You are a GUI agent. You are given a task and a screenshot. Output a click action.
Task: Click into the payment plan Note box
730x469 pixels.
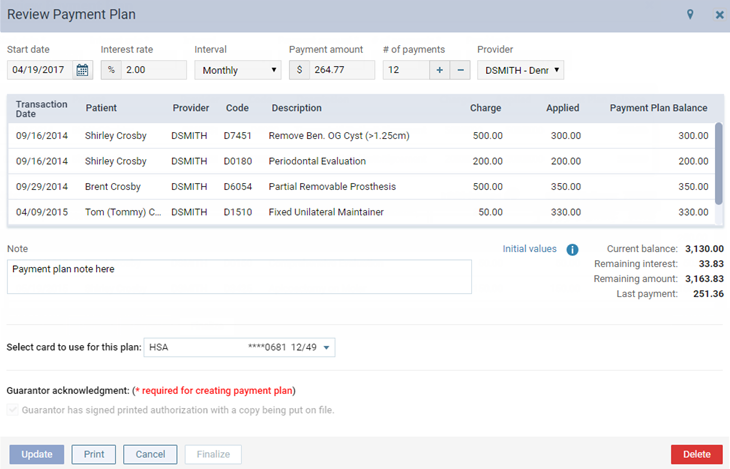click(239, 277)
